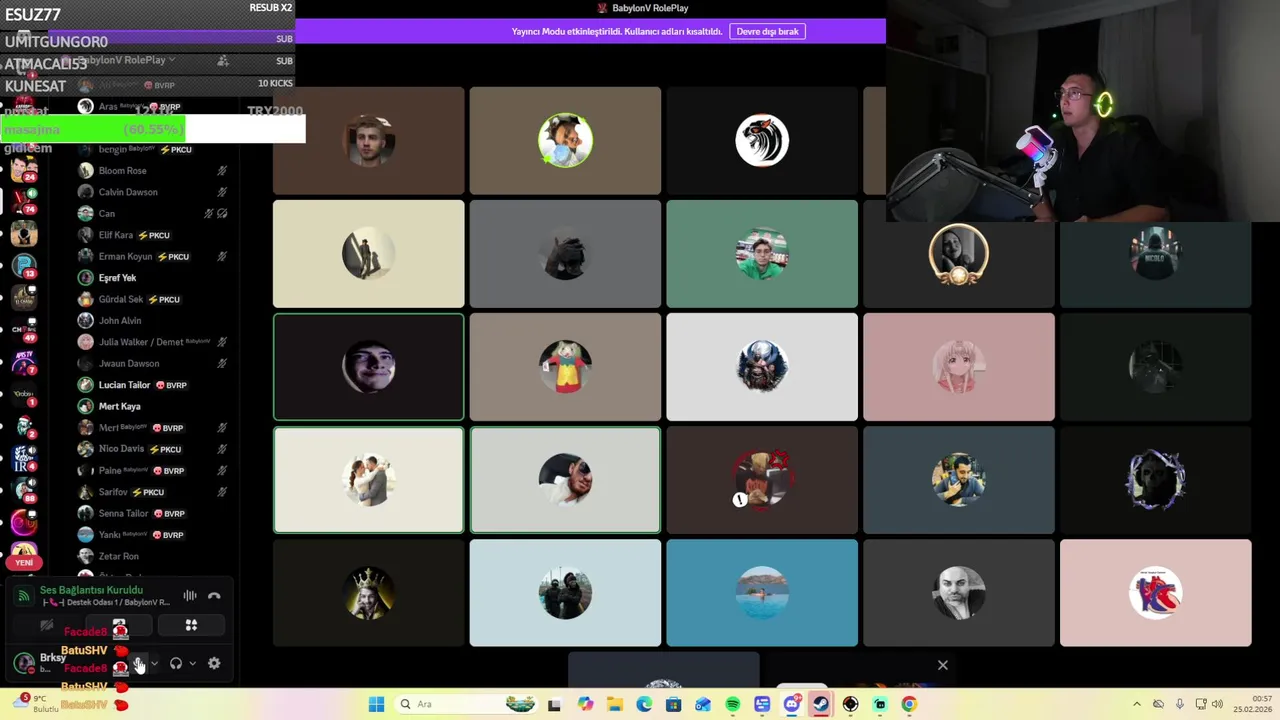Click the pink anime avatar tile
The width and height of the screenshot is (1280, 720).
(959, 367)
